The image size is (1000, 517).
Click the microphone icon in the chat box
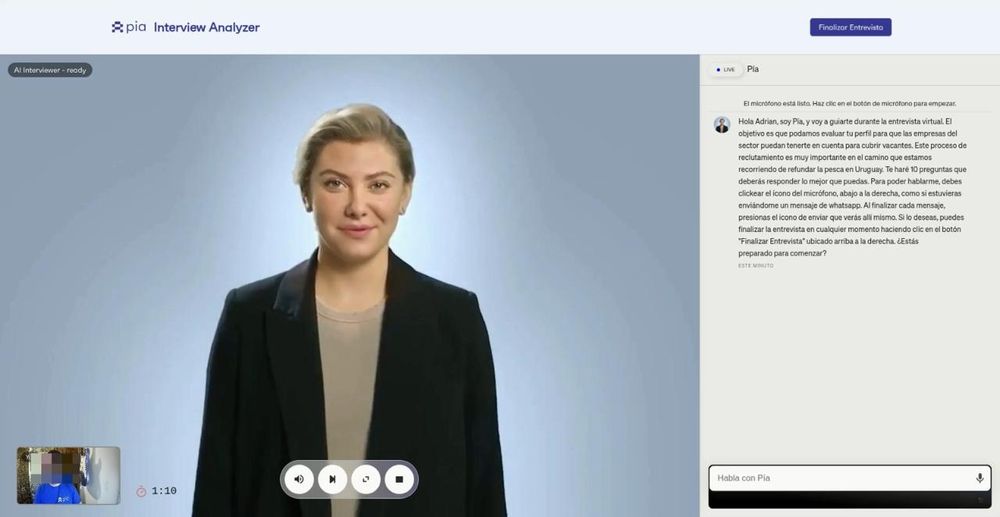(x=979, y=478)
